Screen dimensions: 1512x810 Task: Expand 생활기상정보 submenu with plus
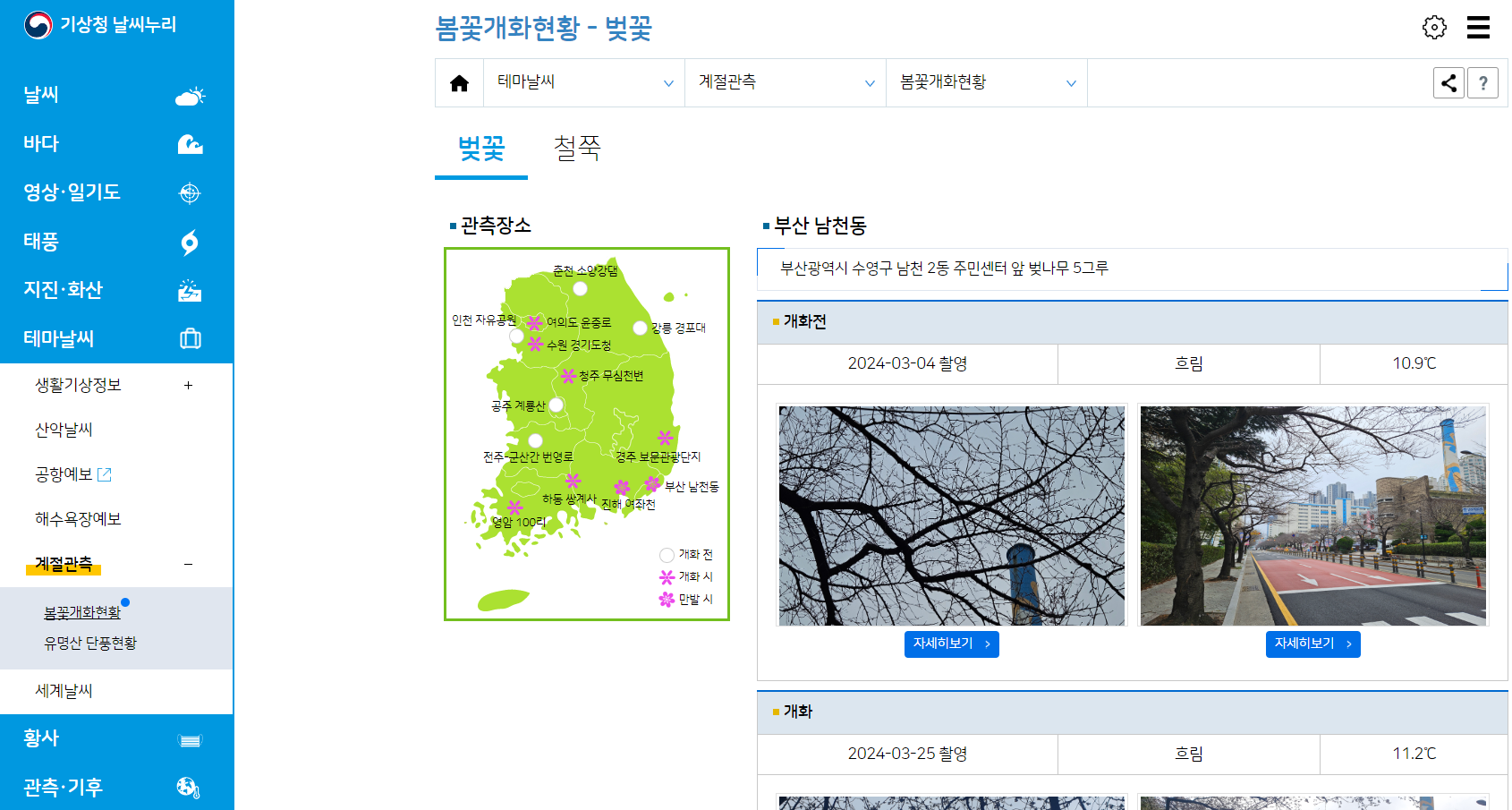tap(188, 385)
